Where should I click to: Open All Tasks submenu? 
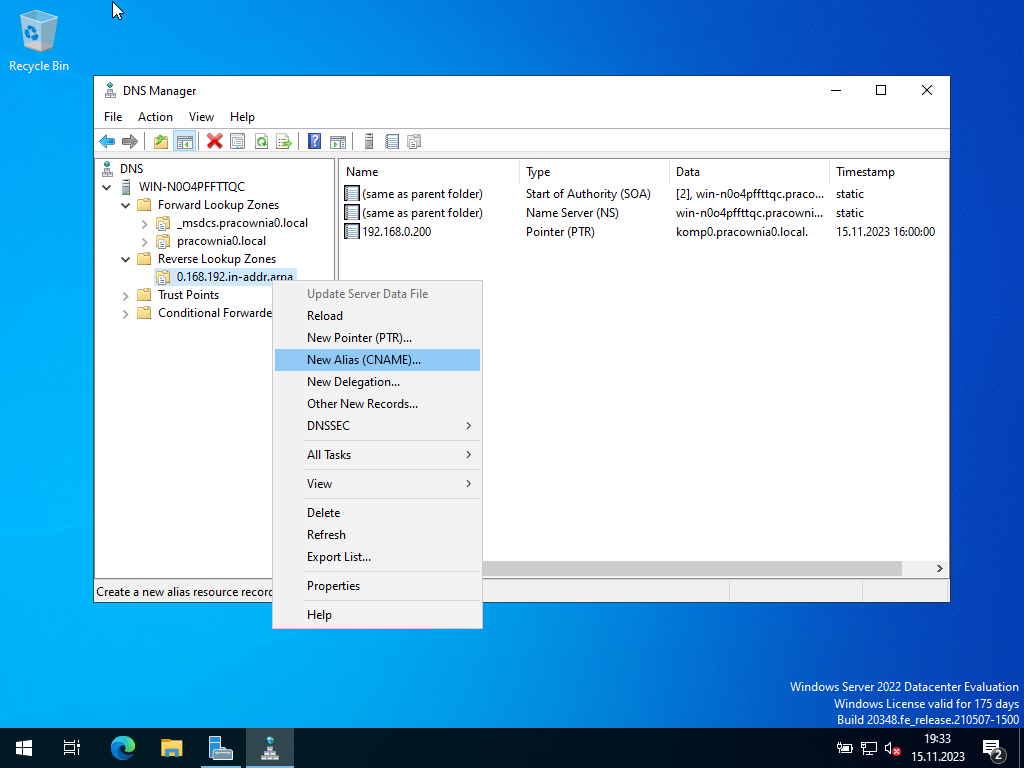[377, 455]
